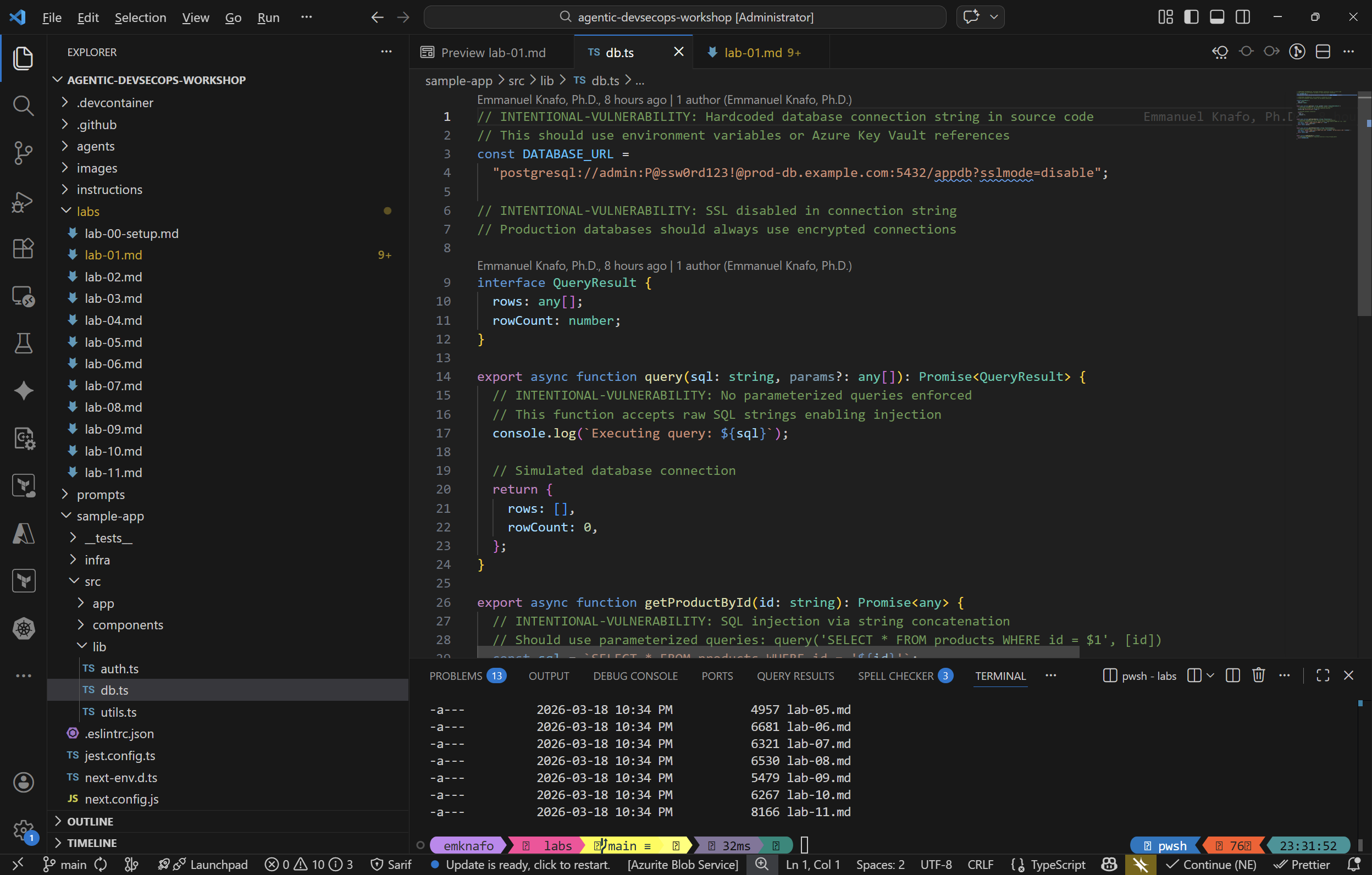
Task: Switch to the Preview lab-01.md tab
Action: [x=493, y=52]
